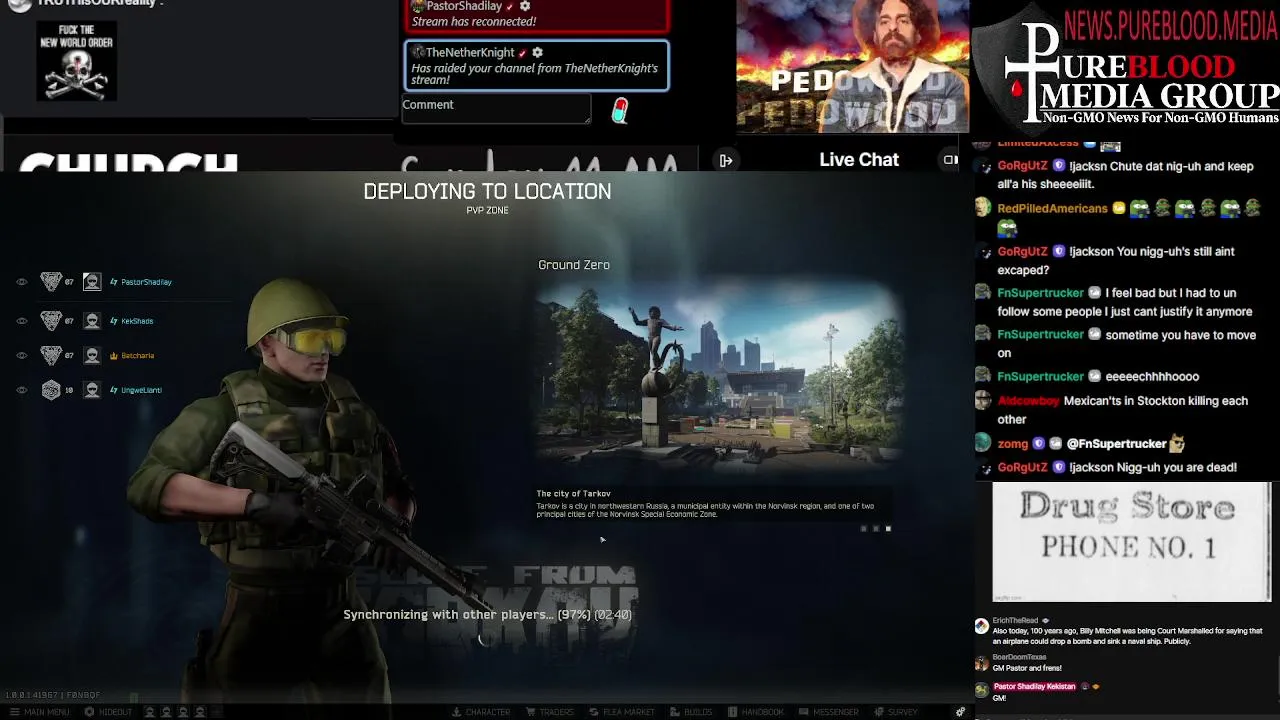
Task: Click KekShads' rank badge icon
Action: point(51,321)
